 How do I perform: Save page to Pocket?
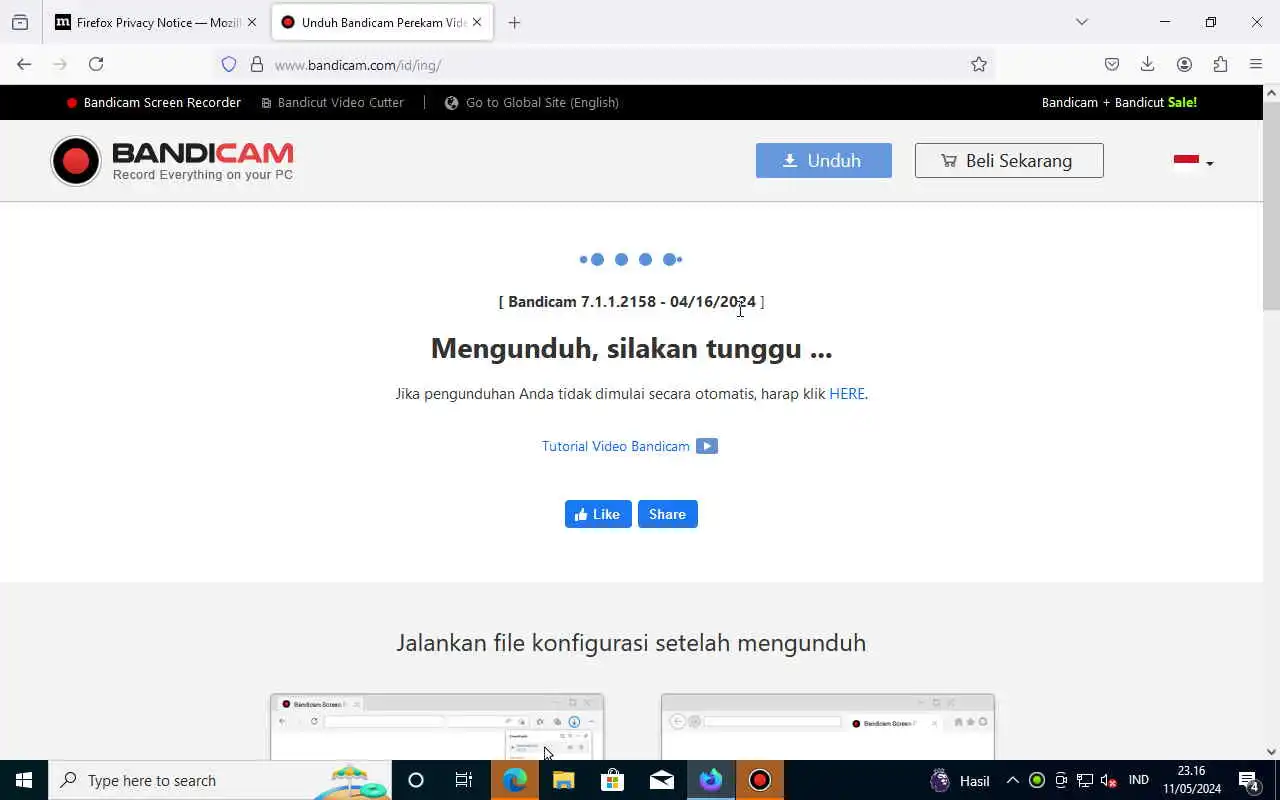(x=1112, y=64)
